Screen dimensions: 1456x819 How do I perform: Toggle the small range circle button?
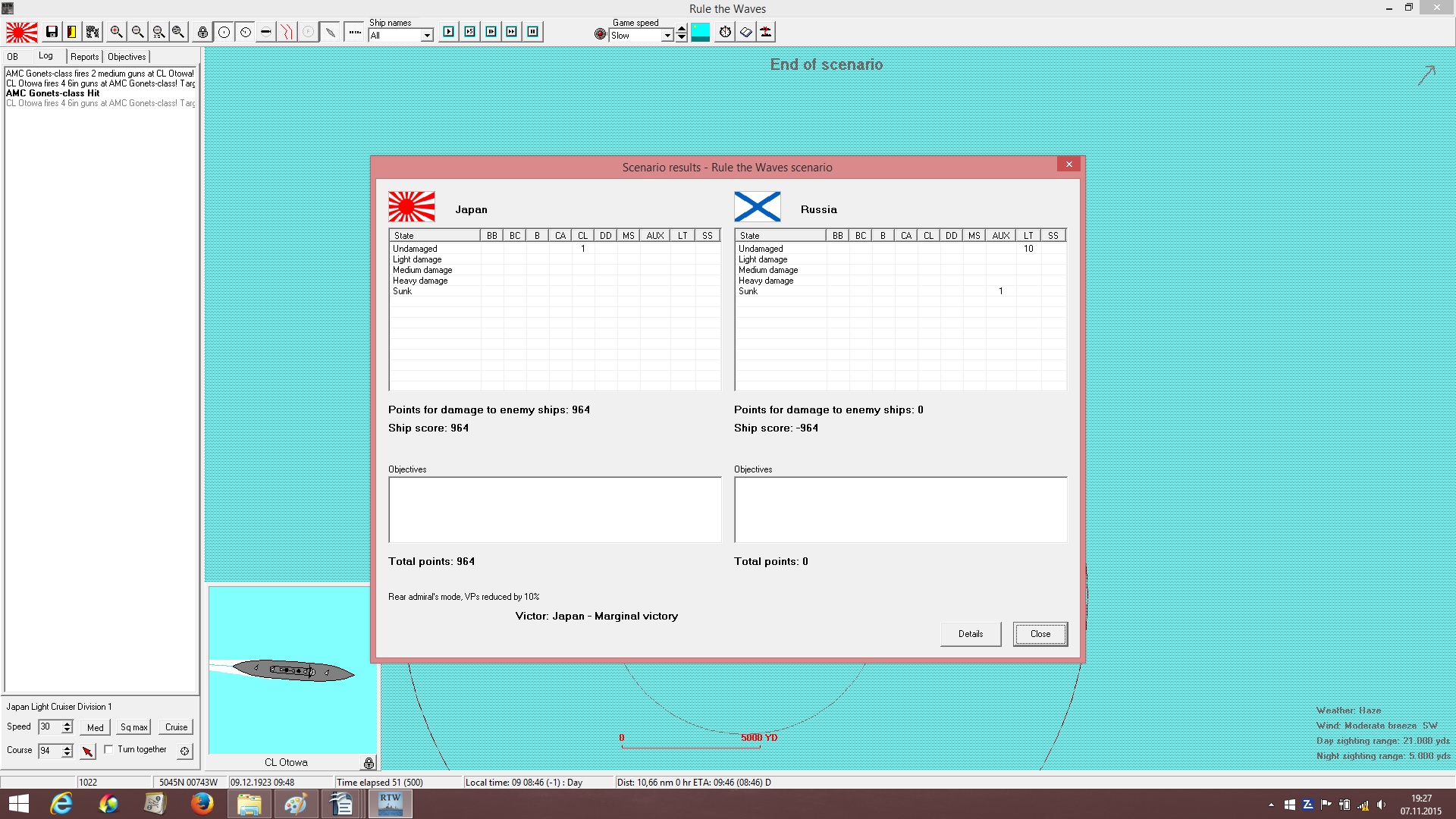tap(245, 32)
